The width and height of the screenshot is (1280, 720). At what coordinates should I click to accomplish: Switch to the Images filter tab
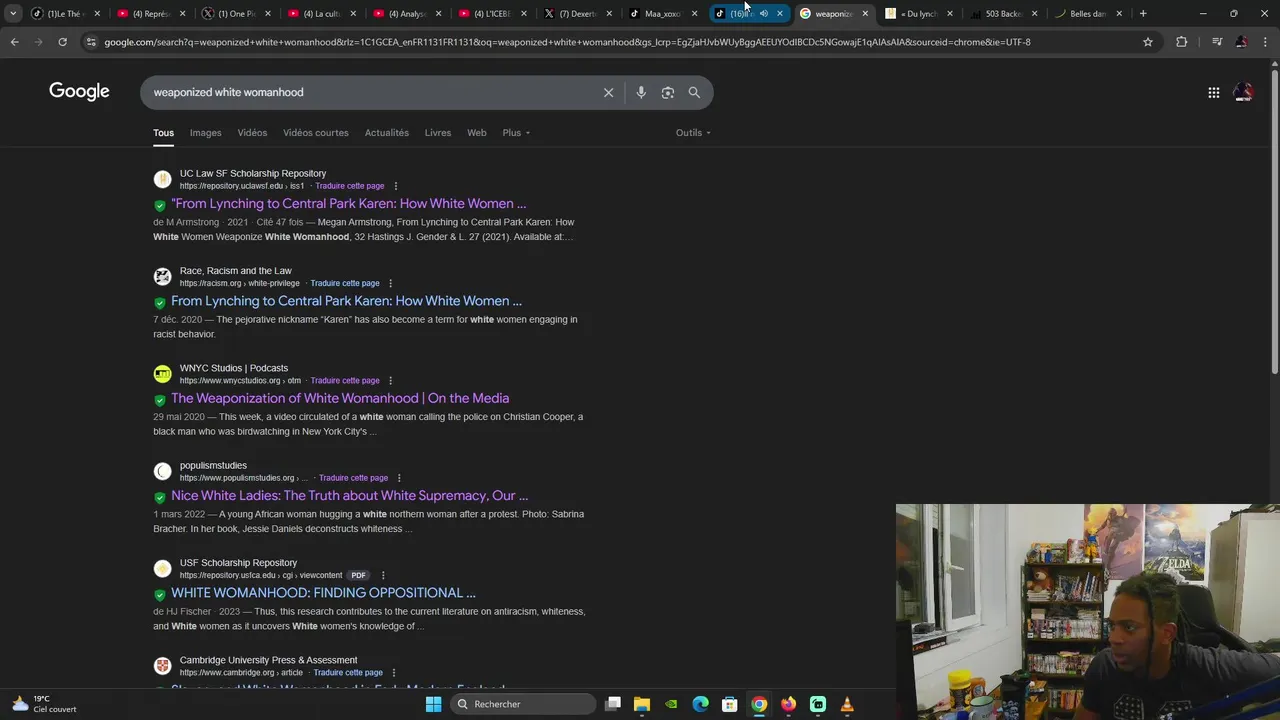pos(205,133)
